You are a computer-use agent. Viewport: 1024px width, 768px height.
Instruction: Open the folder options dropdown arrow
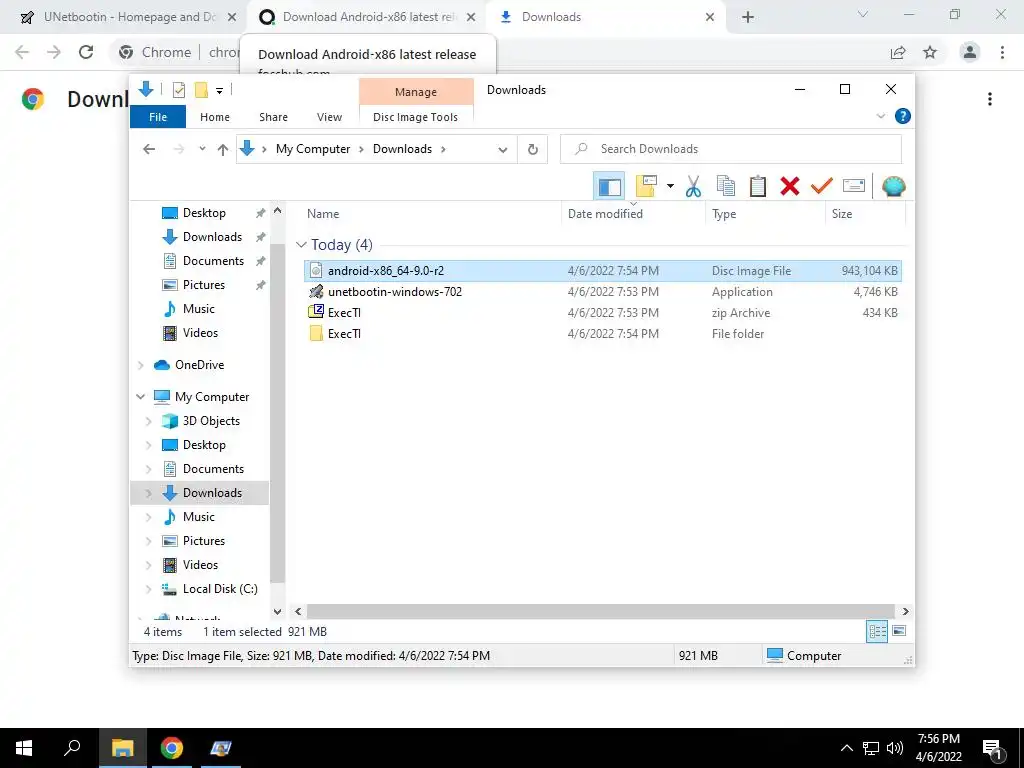point(670,186)
